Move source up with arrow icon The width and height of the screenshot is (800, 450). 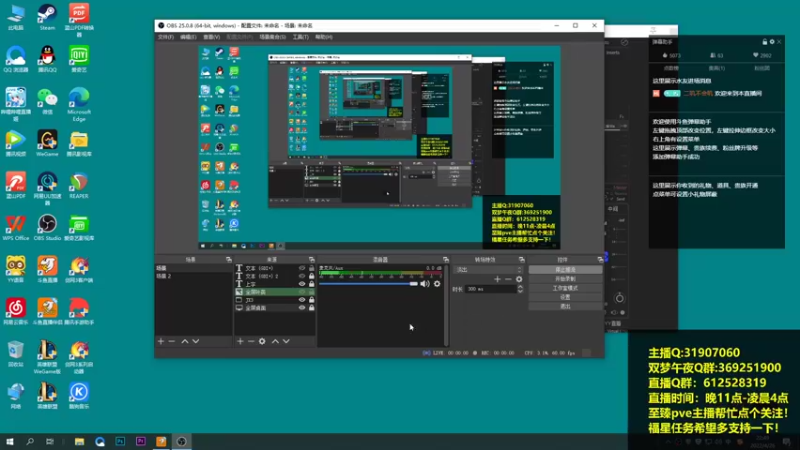[x=275, y=341]
